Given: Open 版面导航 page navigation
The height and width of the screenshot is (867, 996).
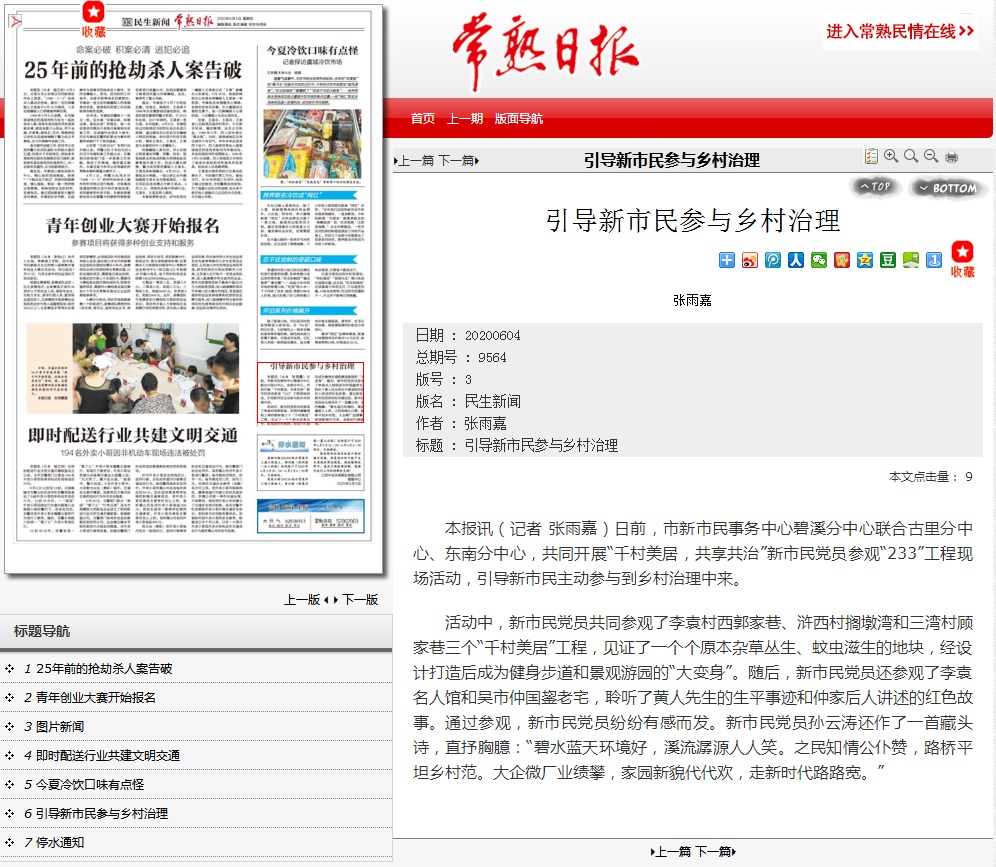Looking at the screenshot, I should (518, 119).
